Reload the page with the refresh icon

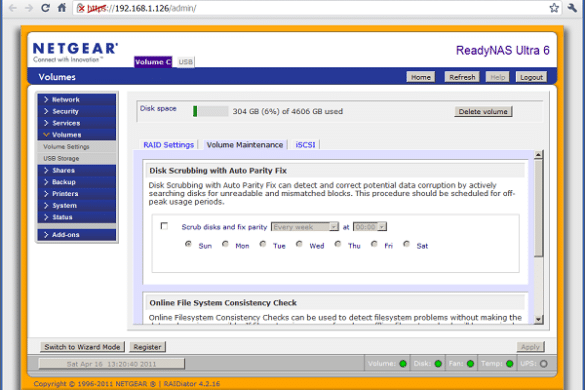point(45,8)
